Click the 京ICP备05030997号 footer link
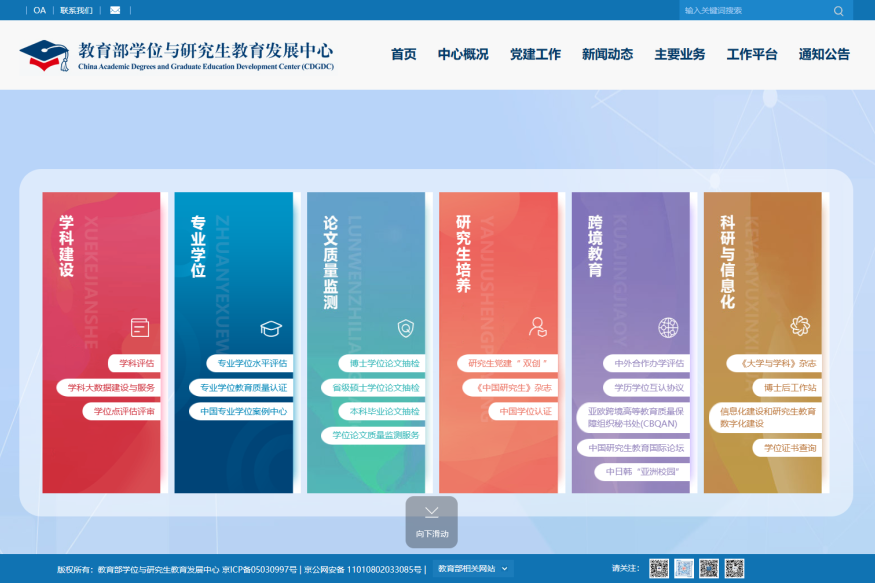Viewport: 875px width, 583px height. click(259, 569)
